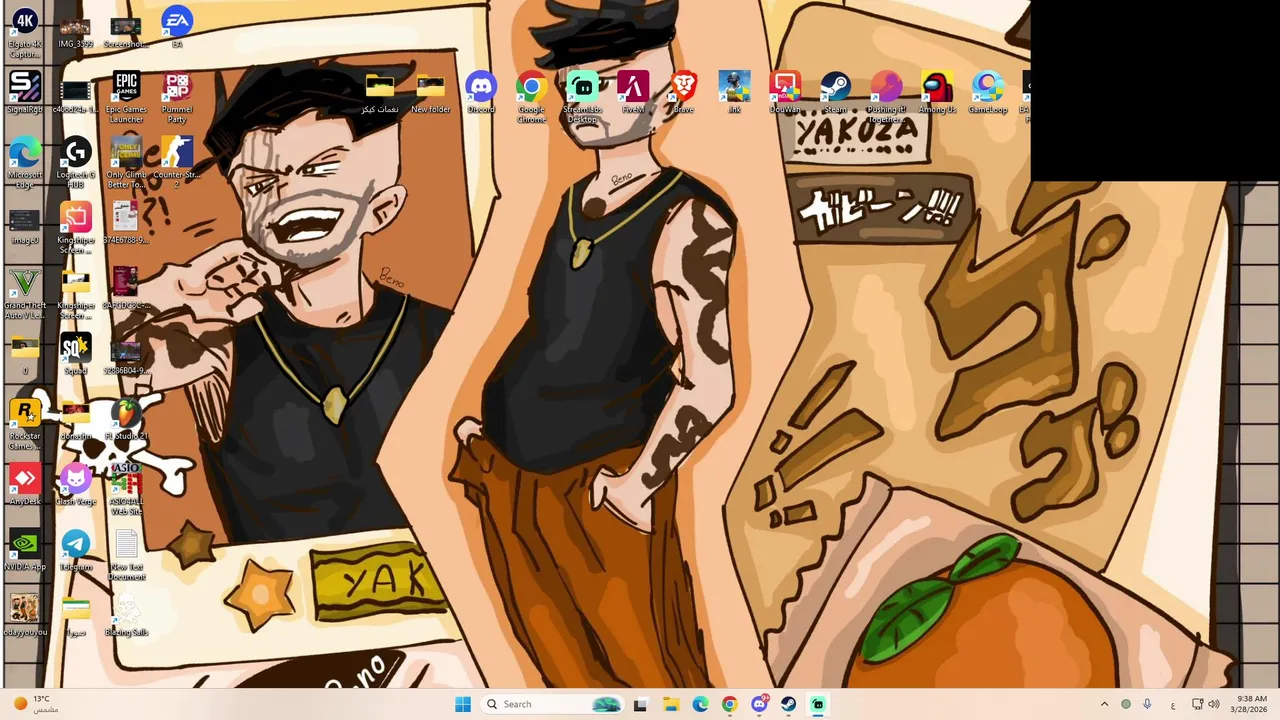Screen dimensions: 1280x720
Task: Open the Arabic language input indicator
Action: 1171,704
